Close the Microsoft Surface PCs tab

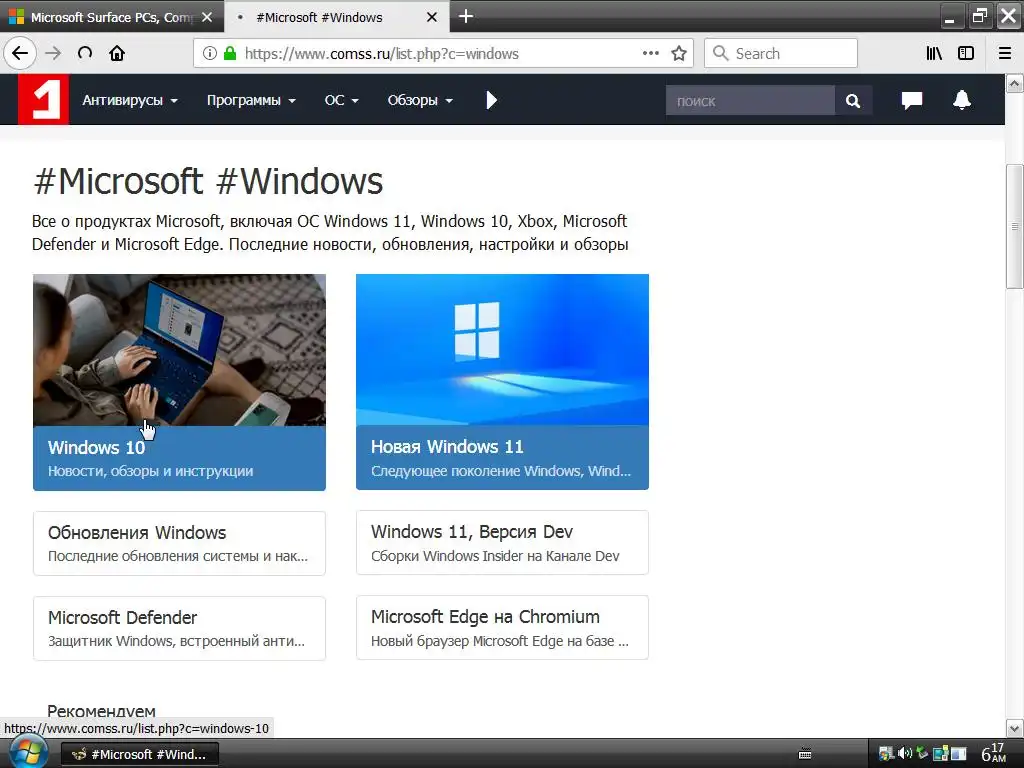point(207,17)
